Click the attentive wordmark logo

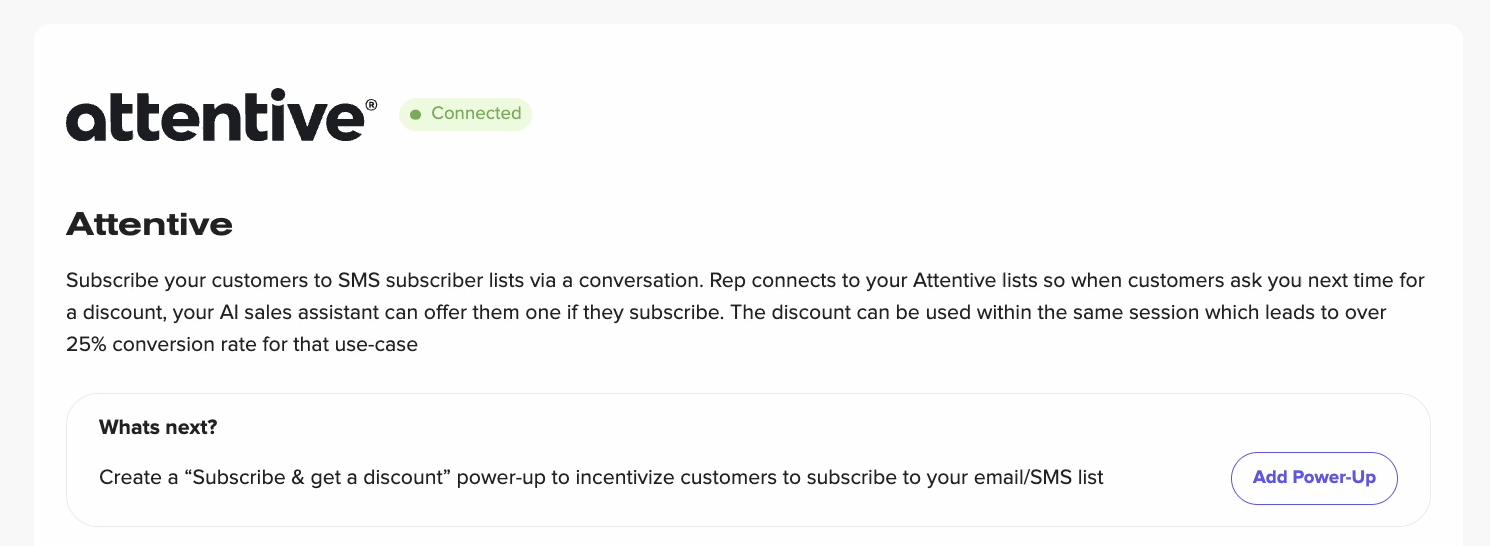coord(214,116)
